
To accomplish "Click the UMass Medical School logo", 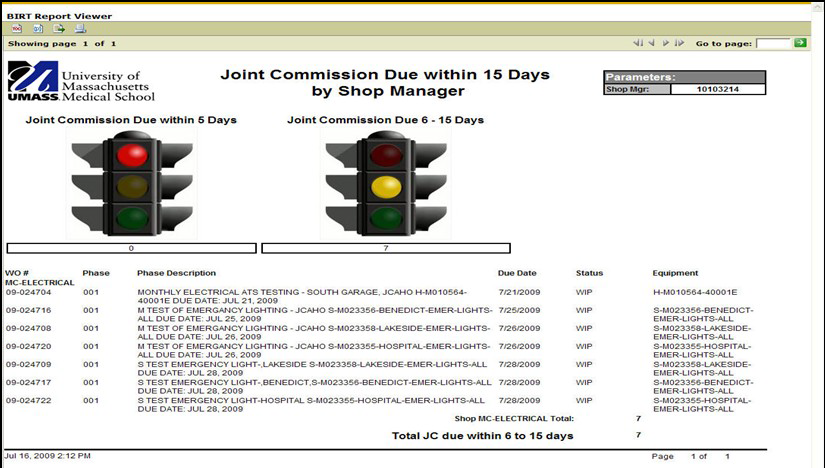I will pyautogui.click(x=80, y=82).
